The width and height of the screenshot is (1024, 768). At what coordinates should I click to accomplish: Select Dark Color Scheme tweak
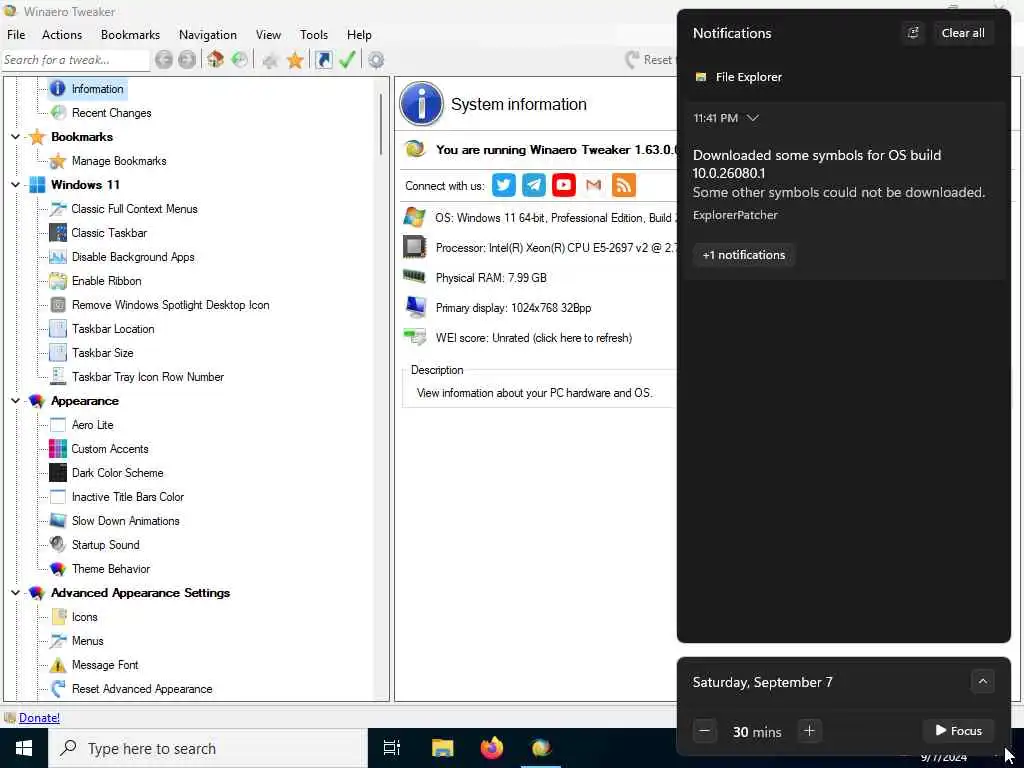118,473
